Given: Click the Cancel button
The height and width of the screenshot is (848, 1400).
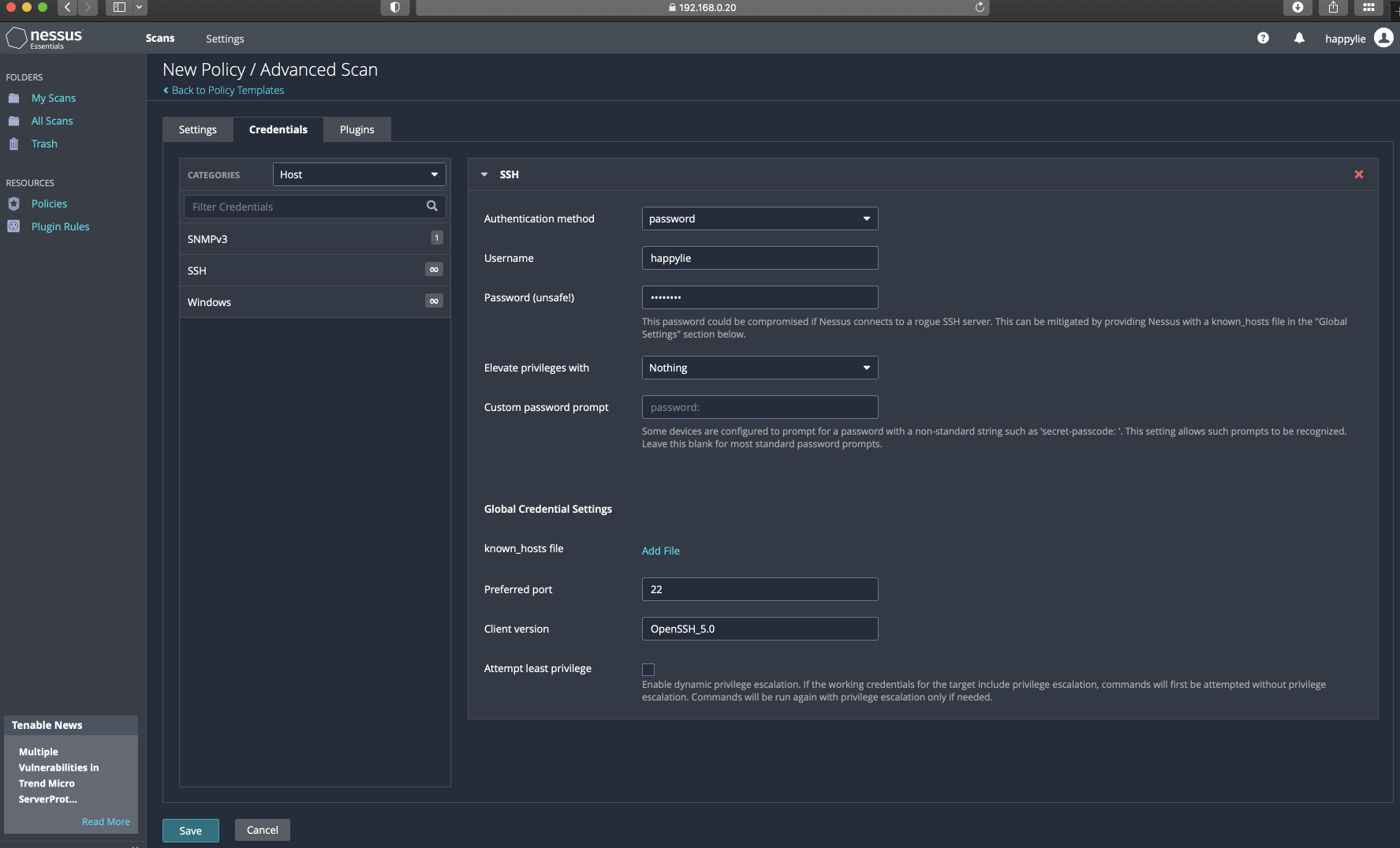Looking at the screenshot, I should [263, 830].
